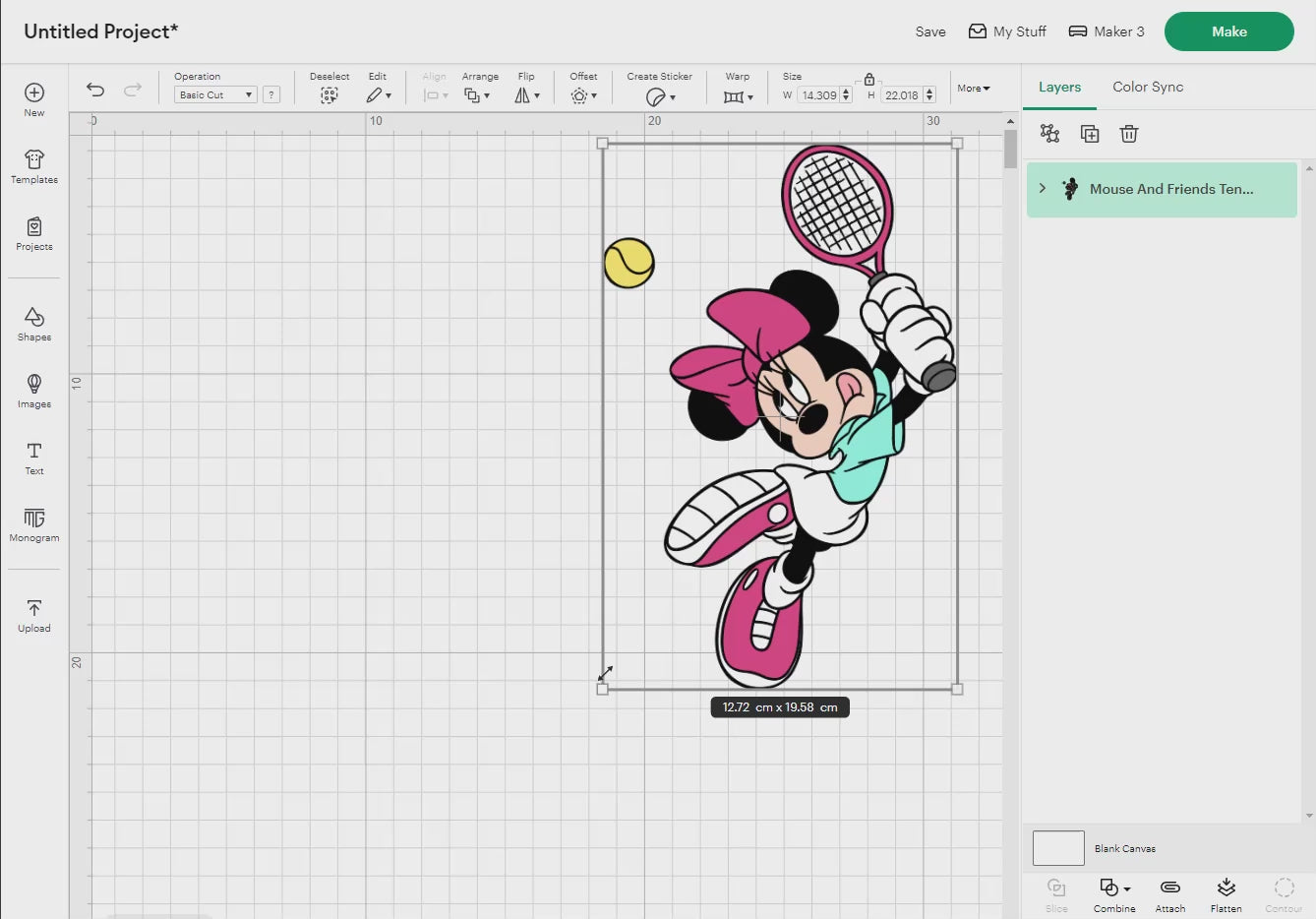Delete the selected layer via trash icon
The image size is (1316, 919).
[x=1129, y=134]
